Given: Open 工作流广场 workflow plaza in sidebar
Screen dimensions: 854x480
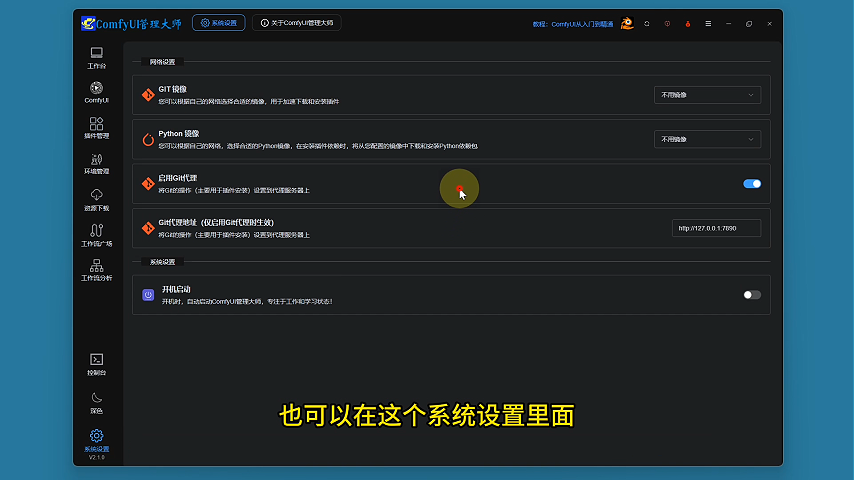Looking at the screenshot, I should pos(96,235).
